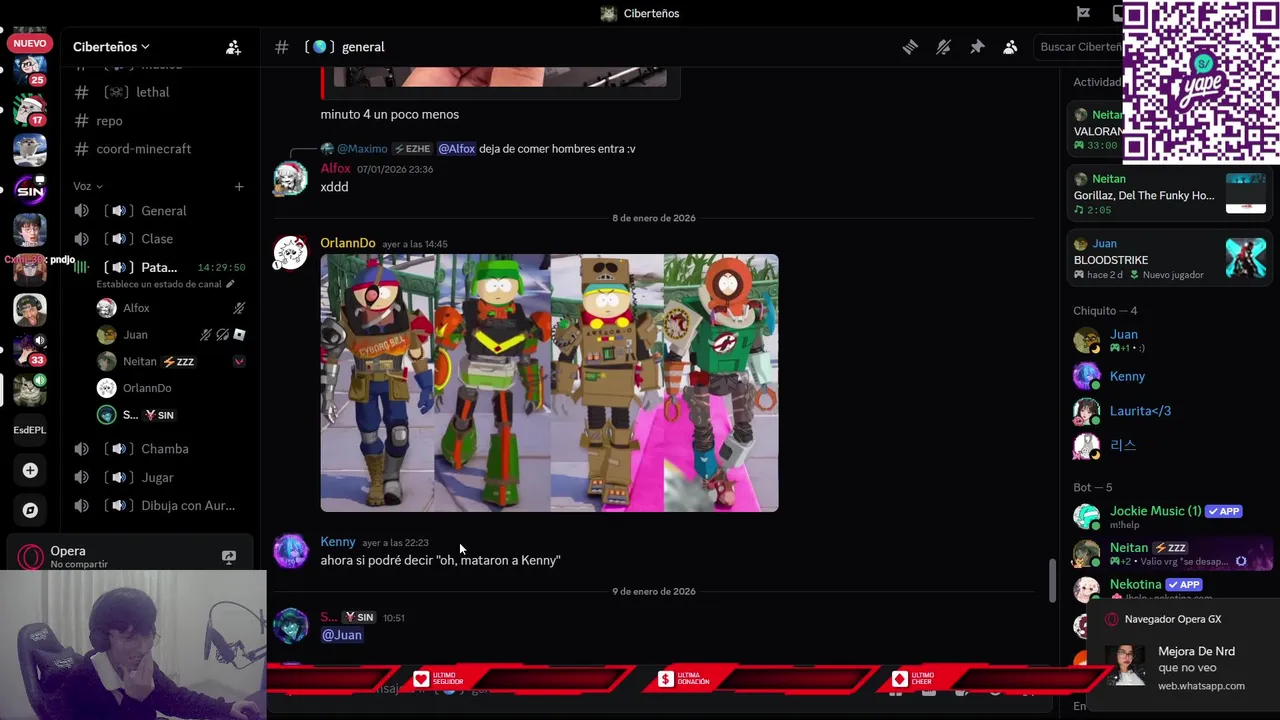Click the BLOODSTRIKE game thumbnail
1280x720 pixels.
(1246, 258)
